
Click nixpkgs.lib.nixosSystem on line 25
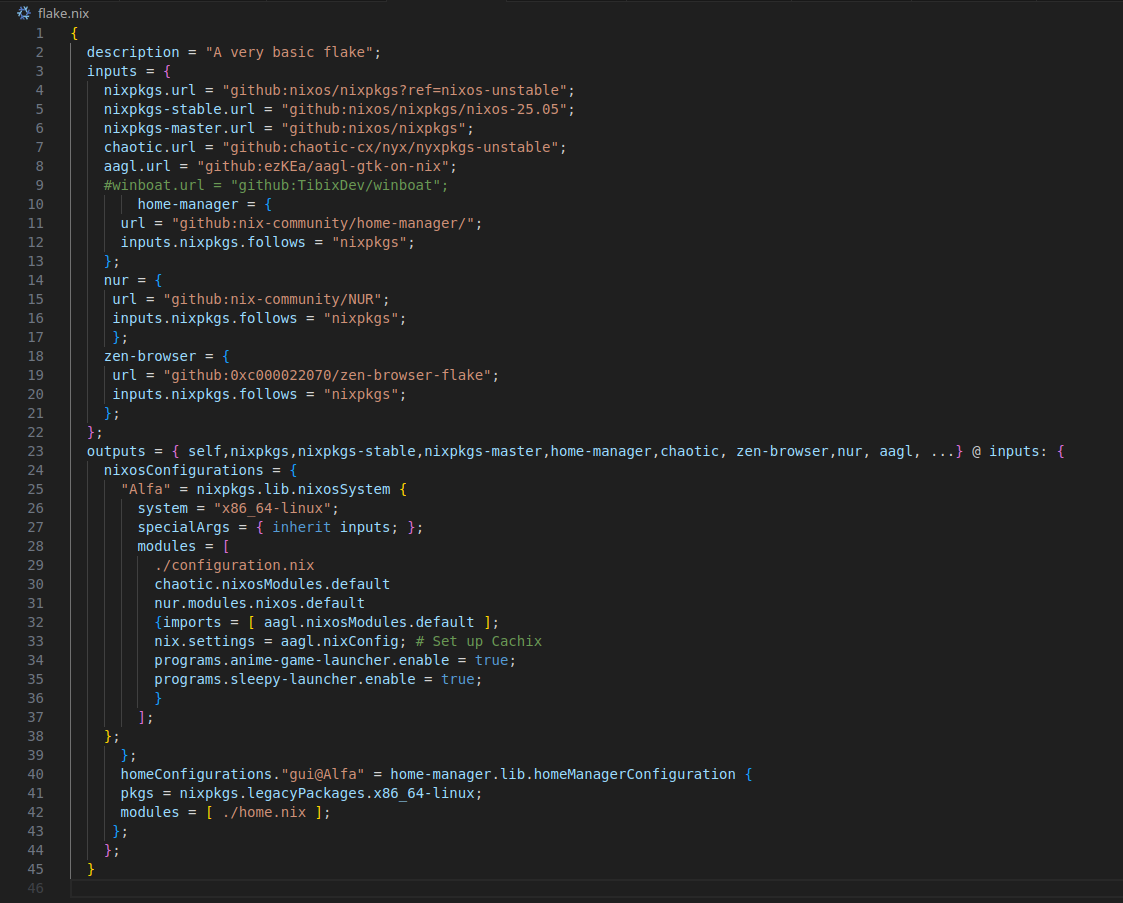point(294,489)
